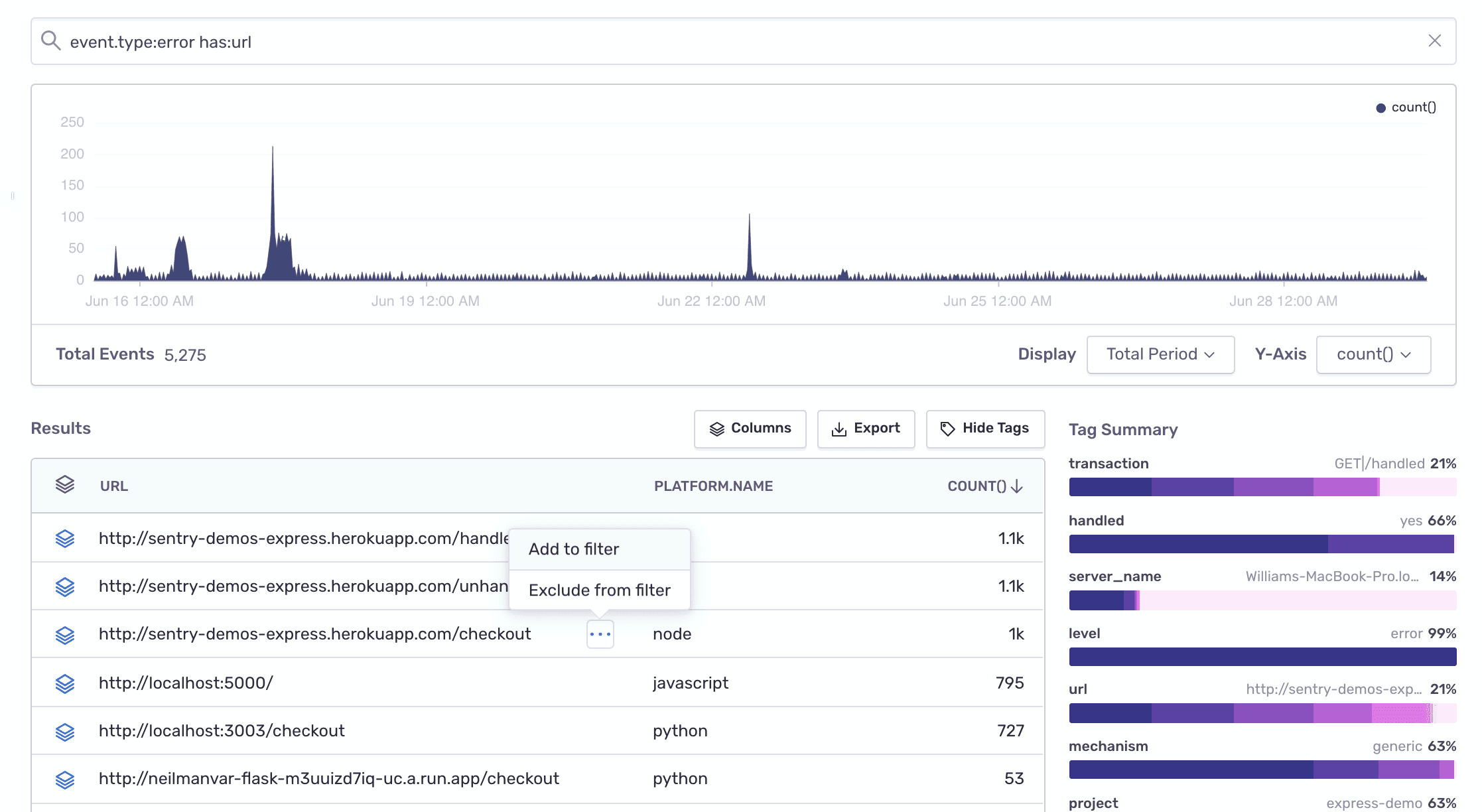Click the search magnifier icon
The image size is (1482, 812).
[50, 41]
